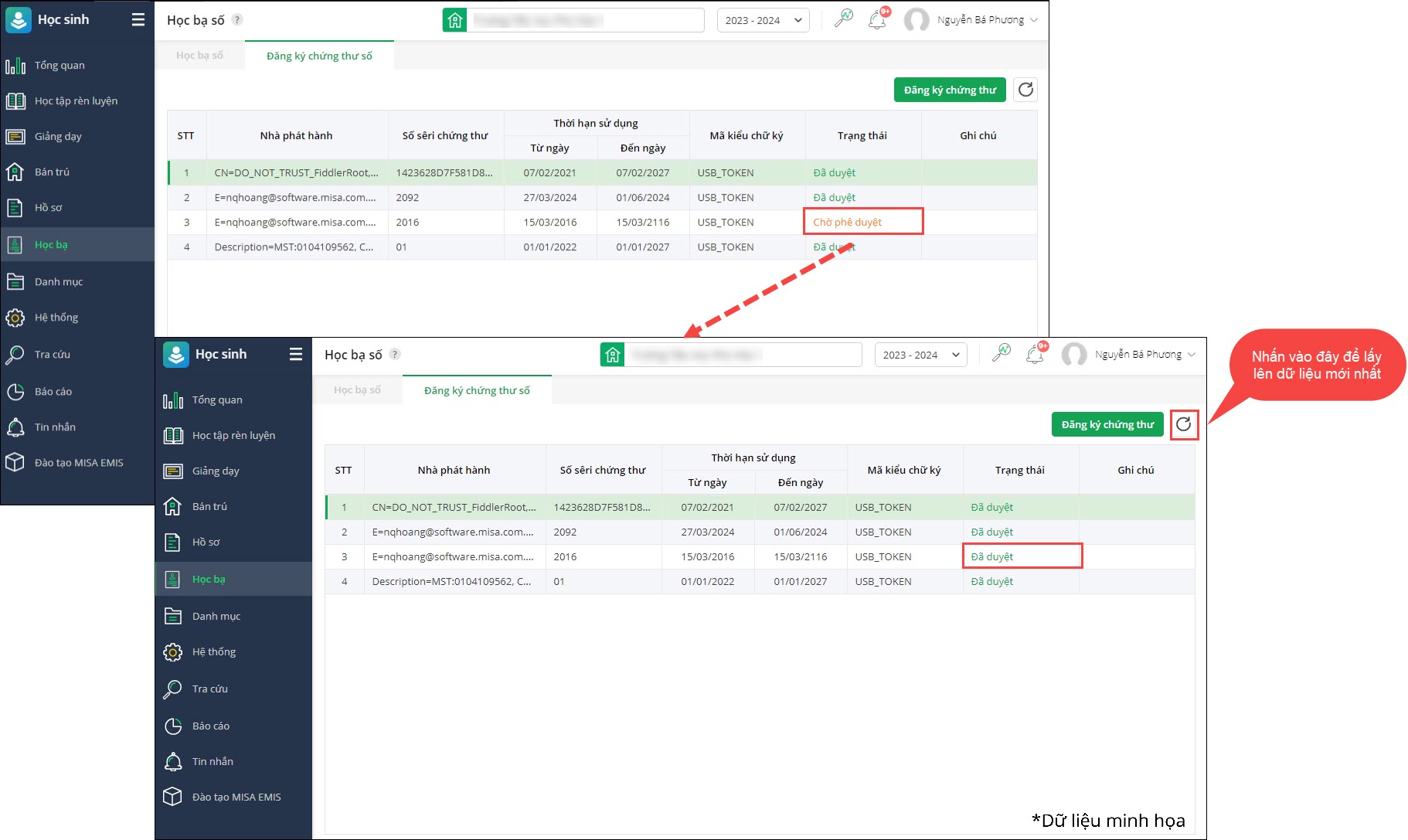Screen dimensions: 1408x840
Task: Open Hệ thống in the lower sidebar
Action: click(x=214, y=651)
